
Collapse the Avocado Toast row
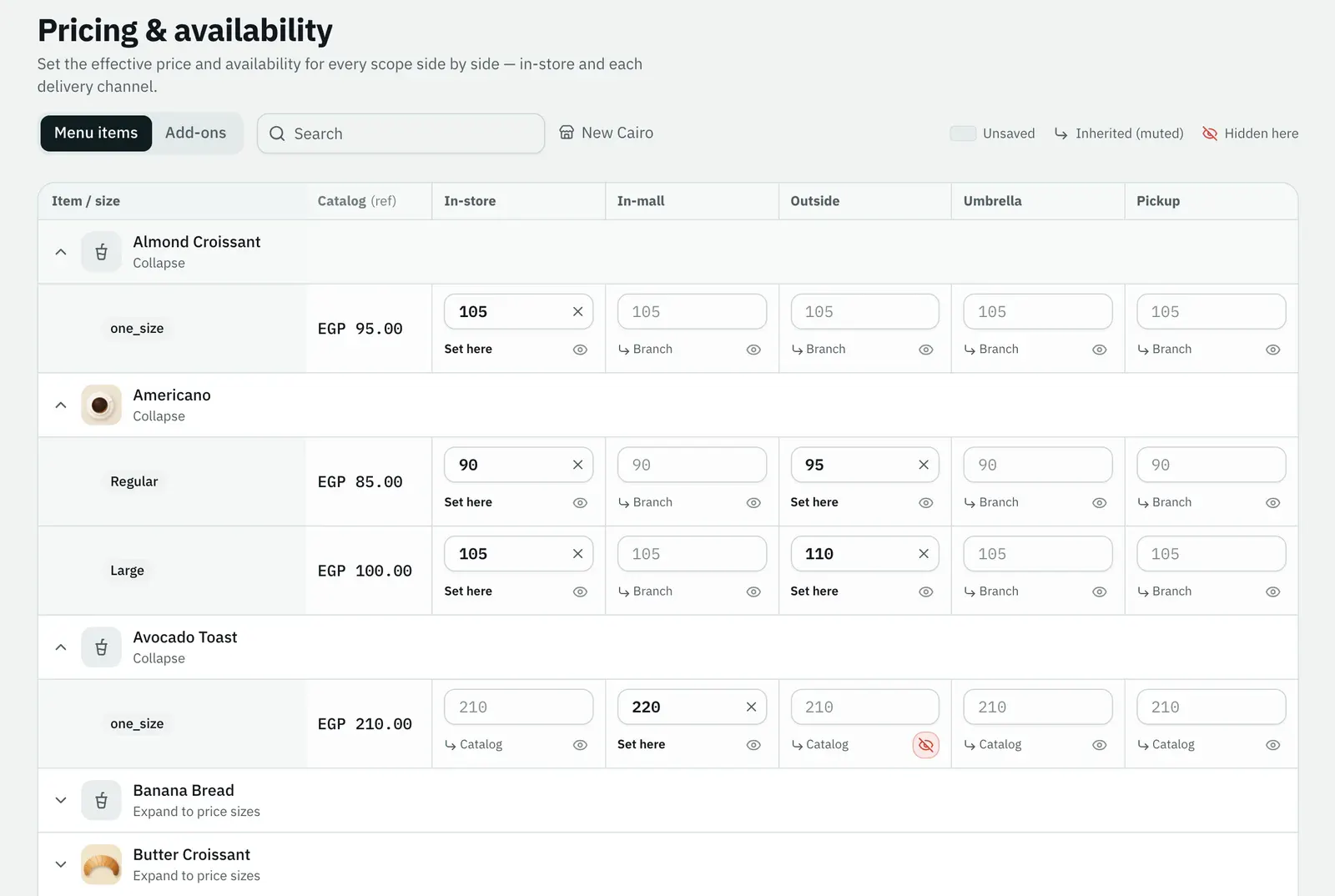point(61,647)
